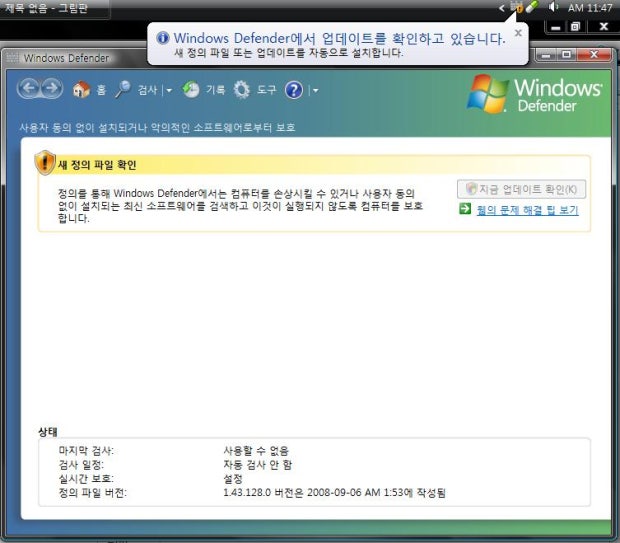Close the background Paint window
The width and height of the screenshot is (620, 543).
pos(603,26)
